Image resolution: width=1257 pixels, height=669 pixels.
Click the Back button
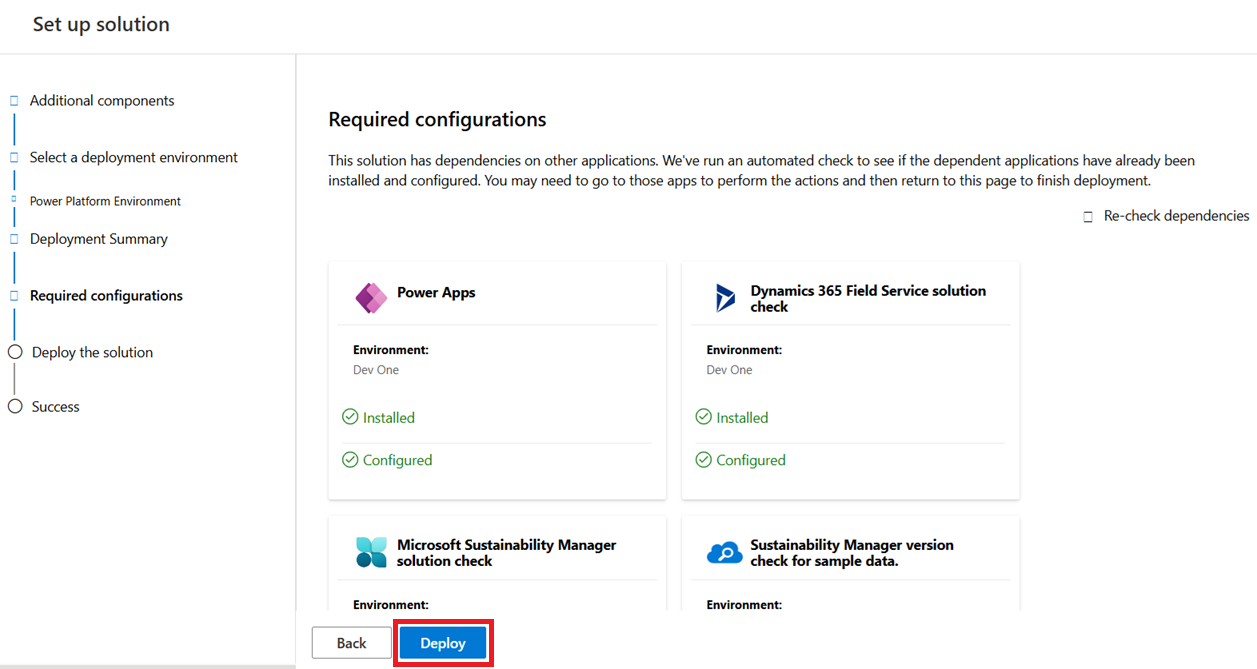pos(351,643)
